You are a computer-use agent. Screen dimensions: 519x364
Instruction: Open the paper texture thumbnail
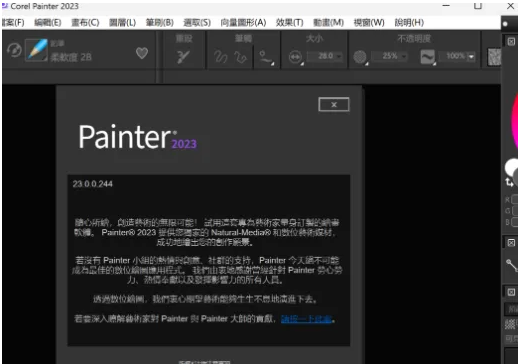[x=494, y=57]
